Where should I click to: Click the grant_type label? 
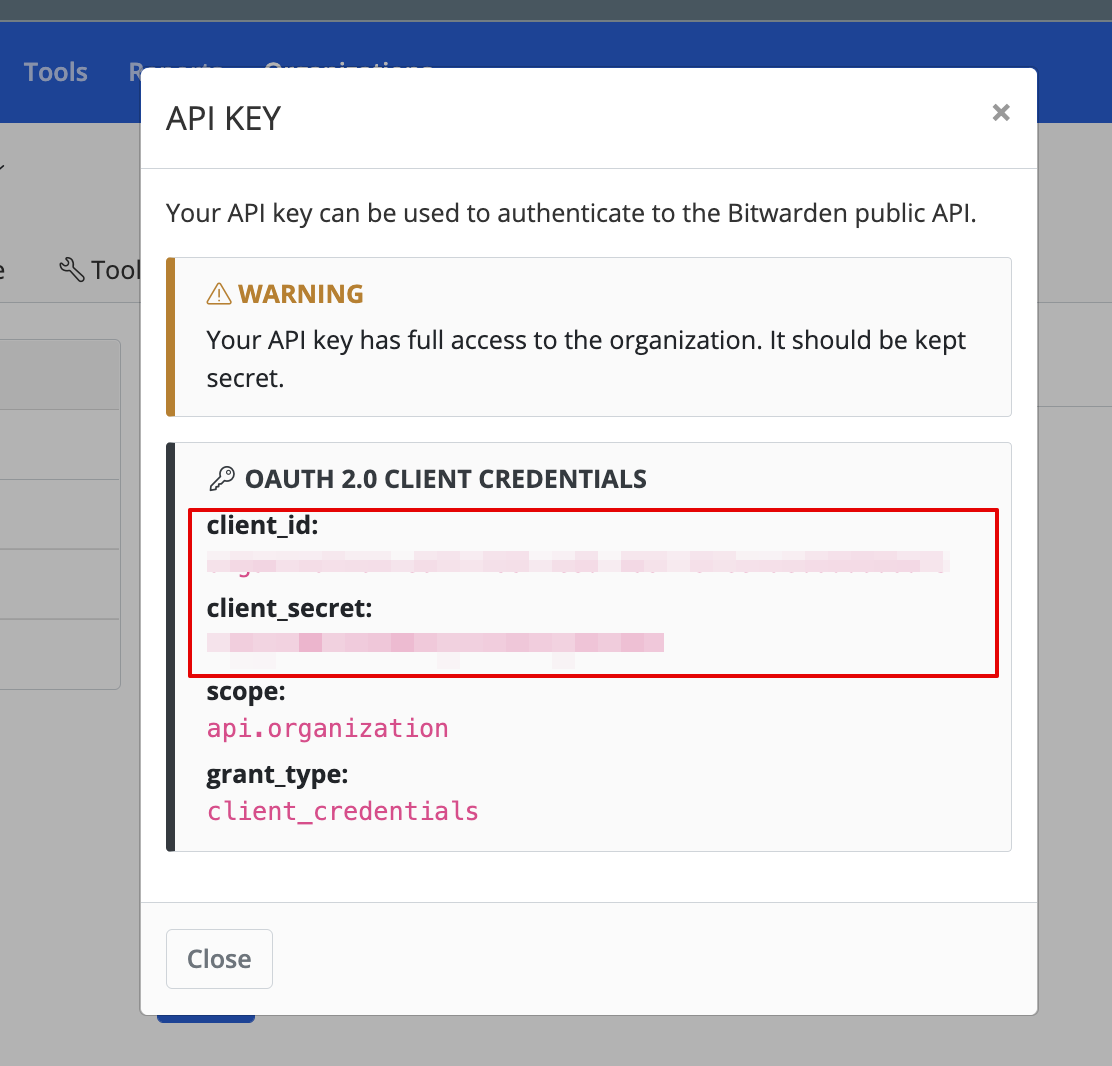277,775
